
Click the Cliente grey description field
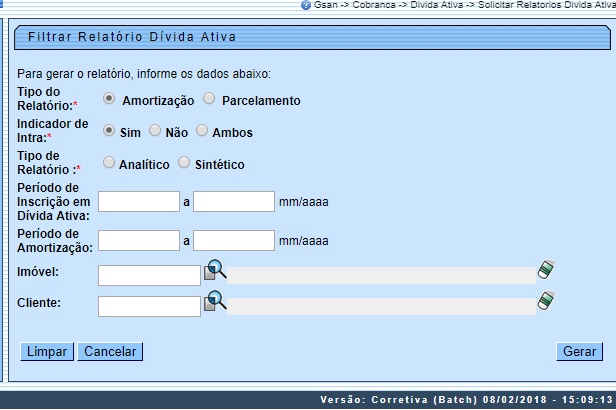tap(381, 306)
